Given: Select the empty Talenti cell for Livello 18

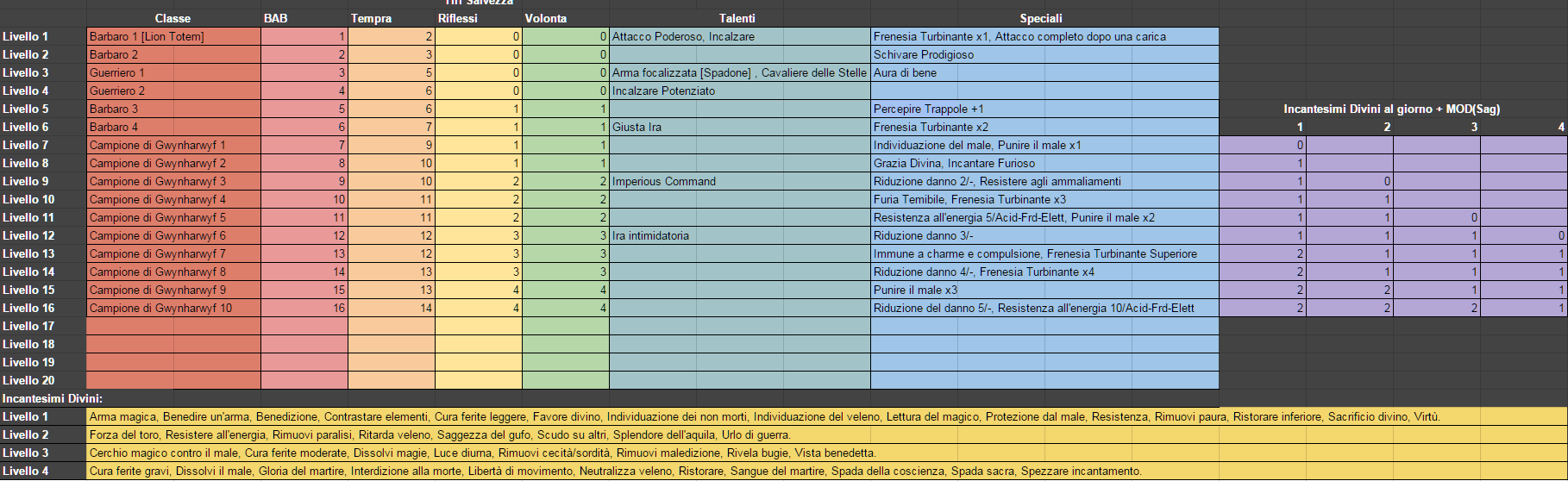Looking at the screenshot, I should (x=740, y=344).
